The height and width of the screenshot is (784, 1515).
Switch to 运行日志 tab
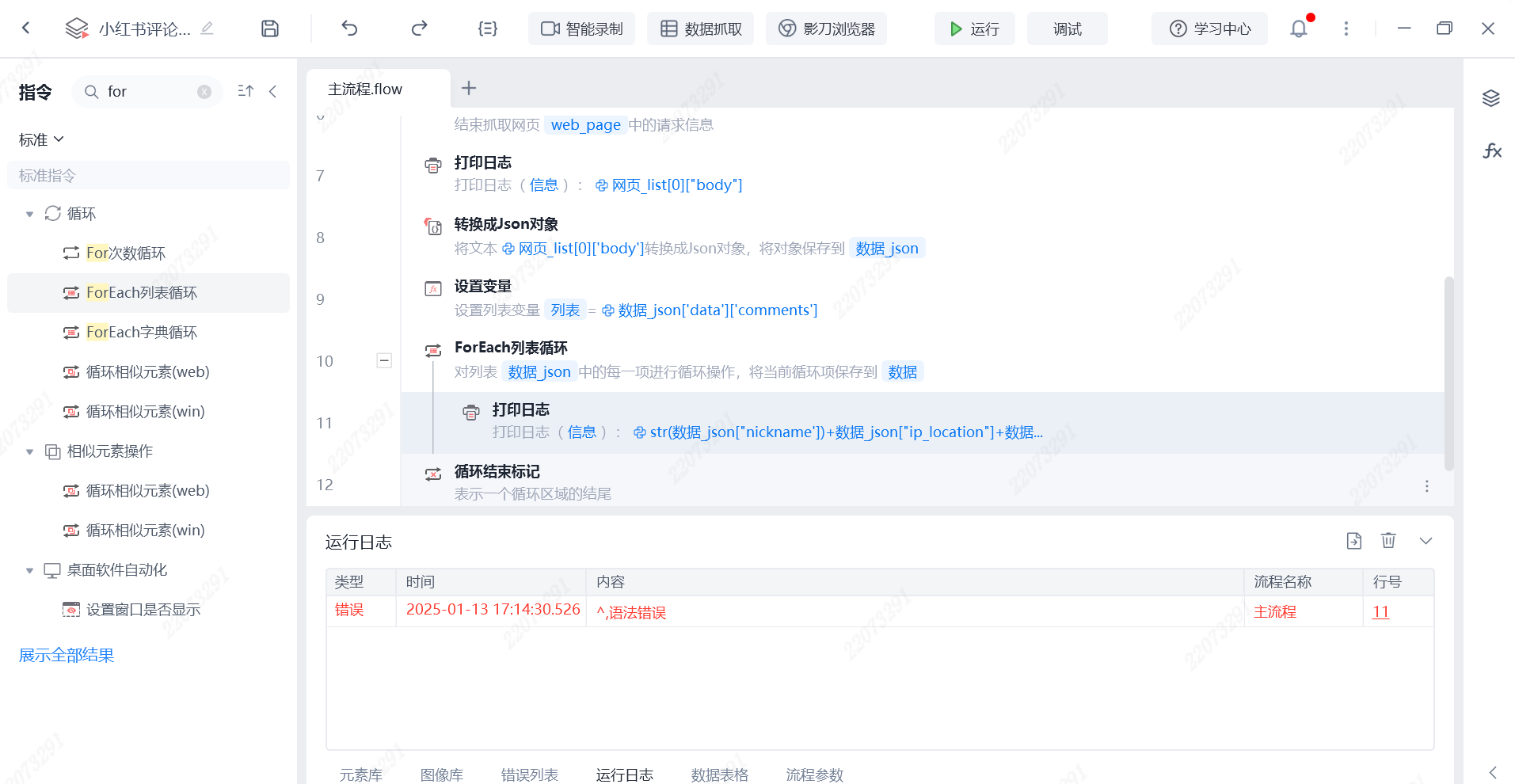(x=624, y=774)
